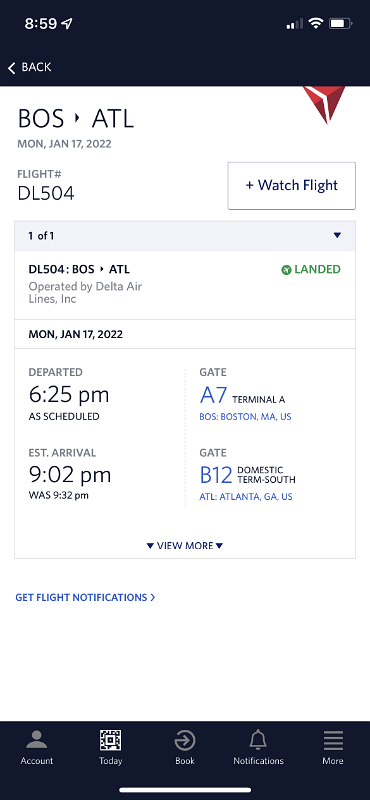This screenshot has height=800, width=370.
Task: Select the Notifications tab label
Action: 258,761
